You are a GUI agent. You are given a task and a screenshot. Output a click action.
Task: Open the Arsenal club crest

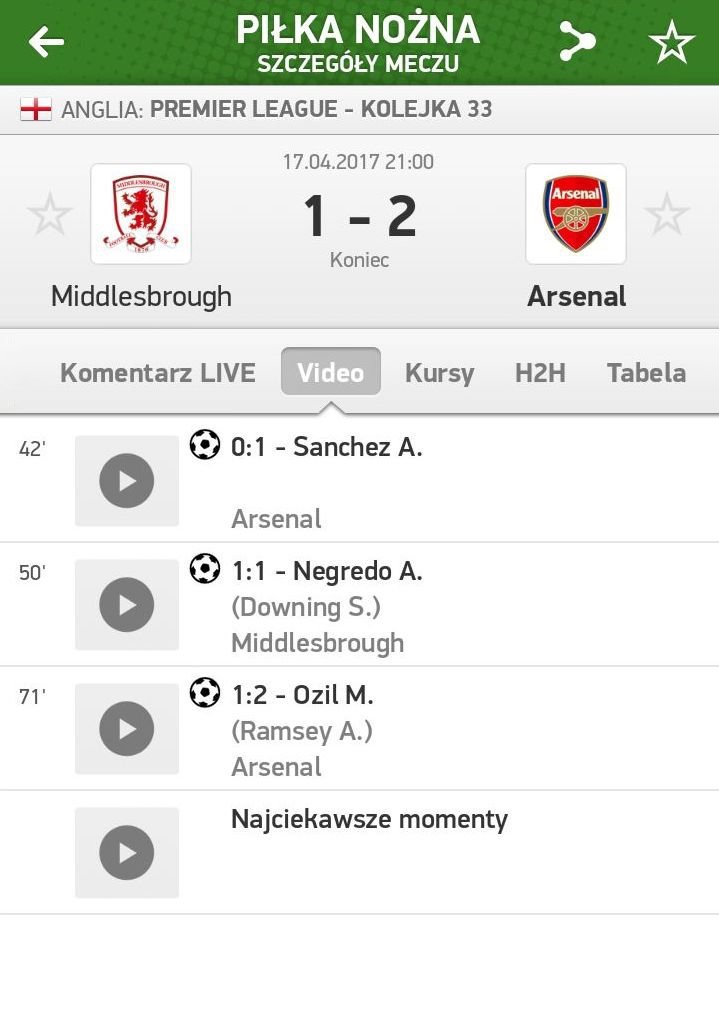[576, 214]
